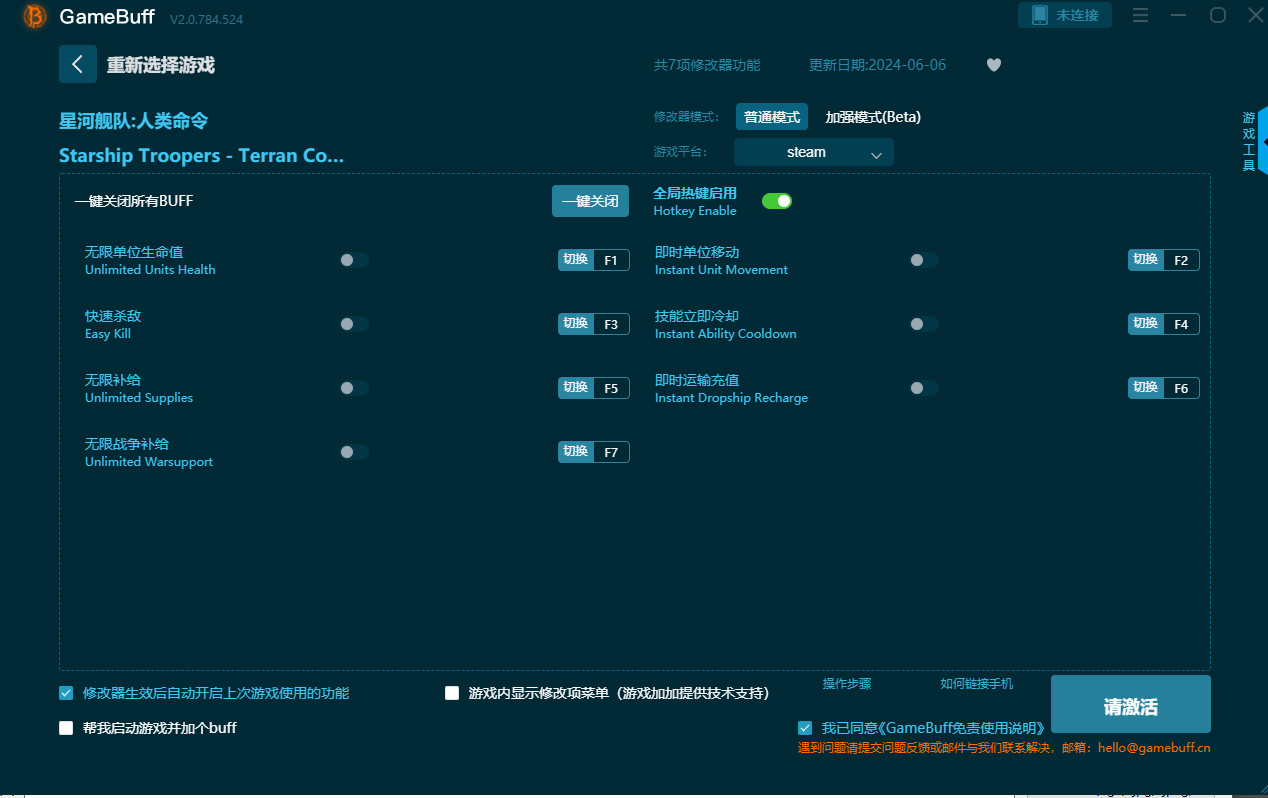The height and width of the screenshot is (798, 1268).
Task: Switch to 加强模式(Beta) mode
Action: click(872, 117)
